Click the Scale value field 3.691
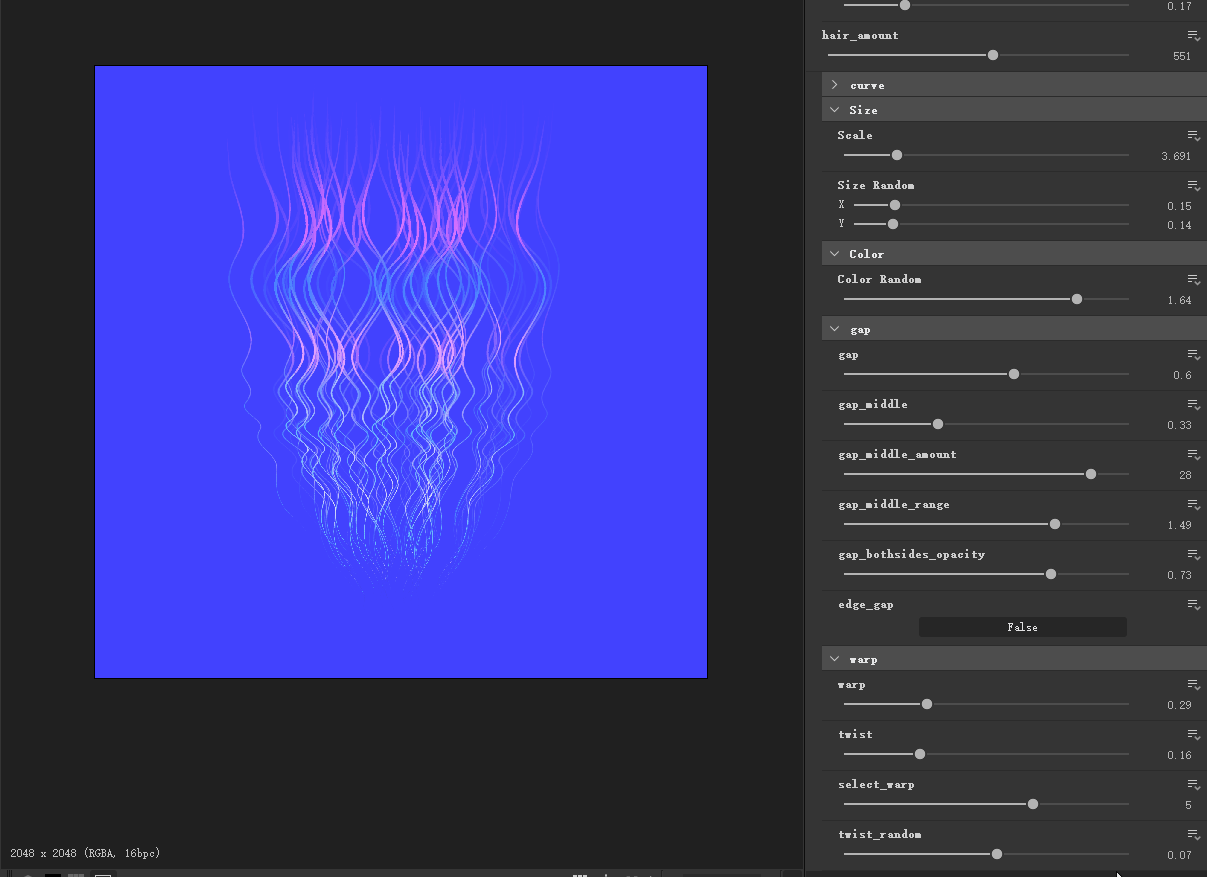The height and width of the screenshot is (877, 1207). tap(1176, 157)
